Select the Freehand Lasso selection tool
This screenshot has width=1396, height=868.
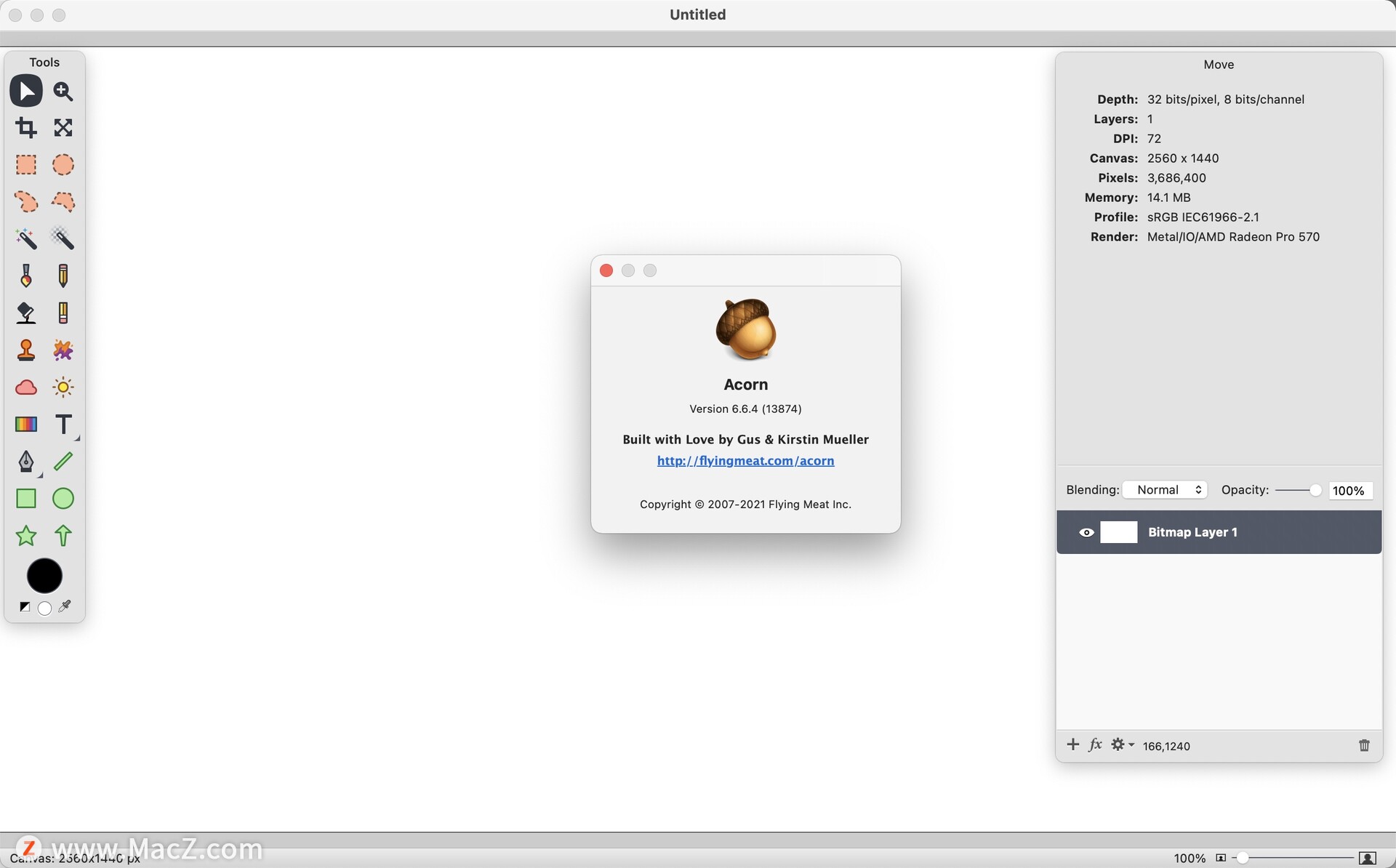[26, 201]
